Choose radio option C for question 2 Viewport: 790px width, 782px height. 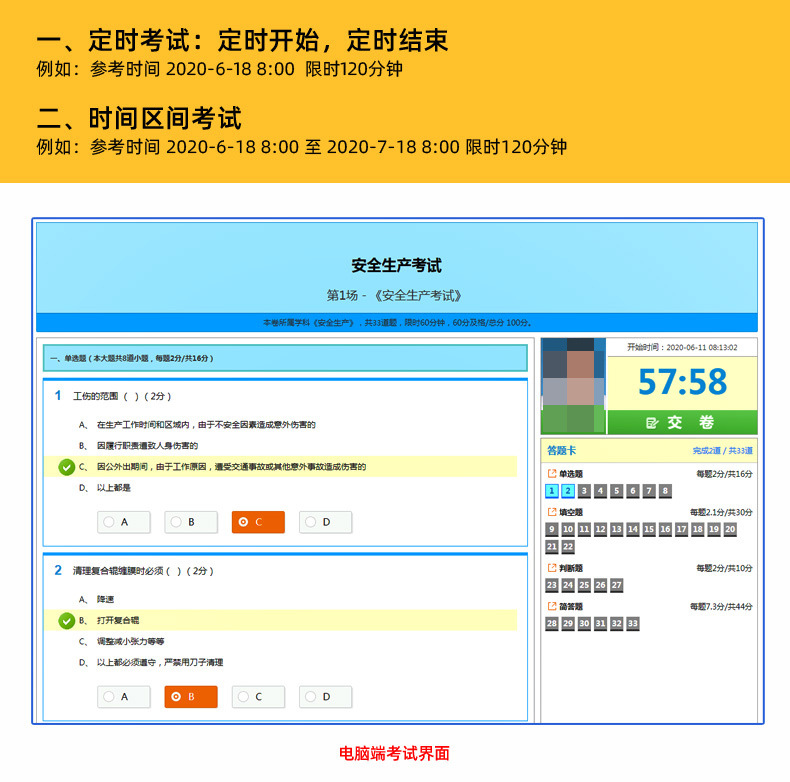point(258,697)
